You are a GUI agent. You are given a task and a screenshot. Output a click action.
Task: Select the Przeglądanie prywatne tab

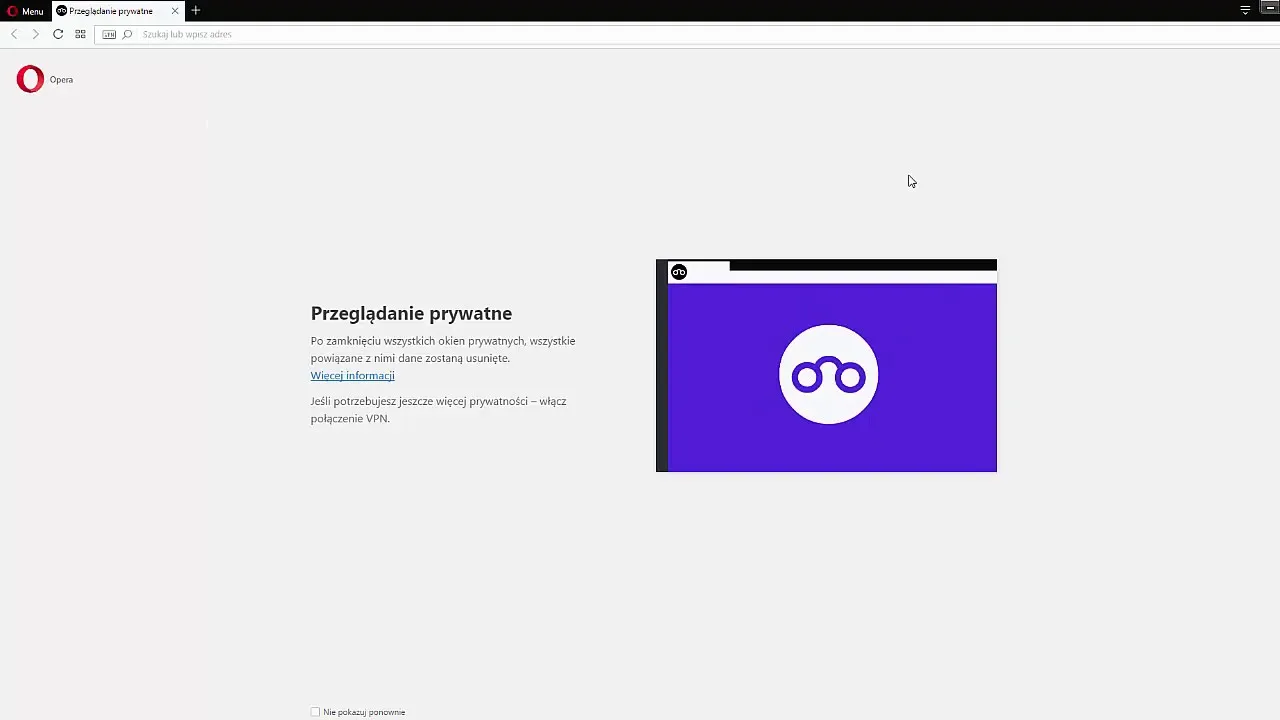(113, 11)
